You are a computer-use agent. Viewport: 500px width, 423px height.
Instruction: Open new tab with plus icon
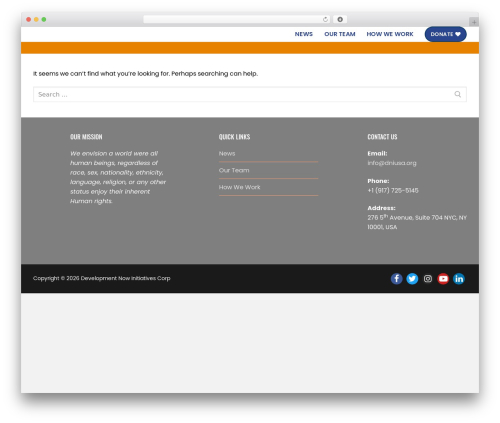[x=474, y=22]
